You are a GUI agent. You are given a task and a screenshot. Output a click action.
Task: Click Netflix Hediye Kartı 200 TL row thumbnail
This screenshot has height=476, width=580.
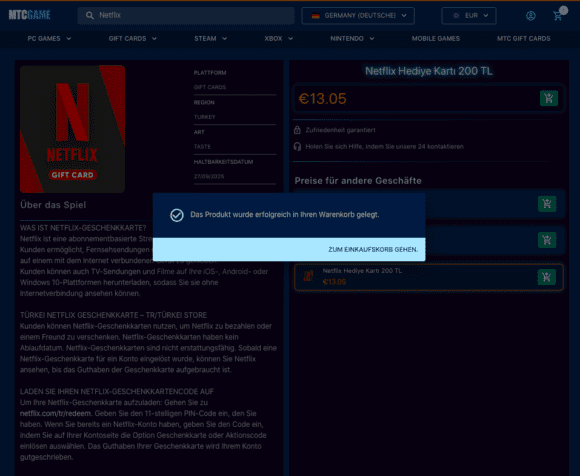[x=308, y=276]
